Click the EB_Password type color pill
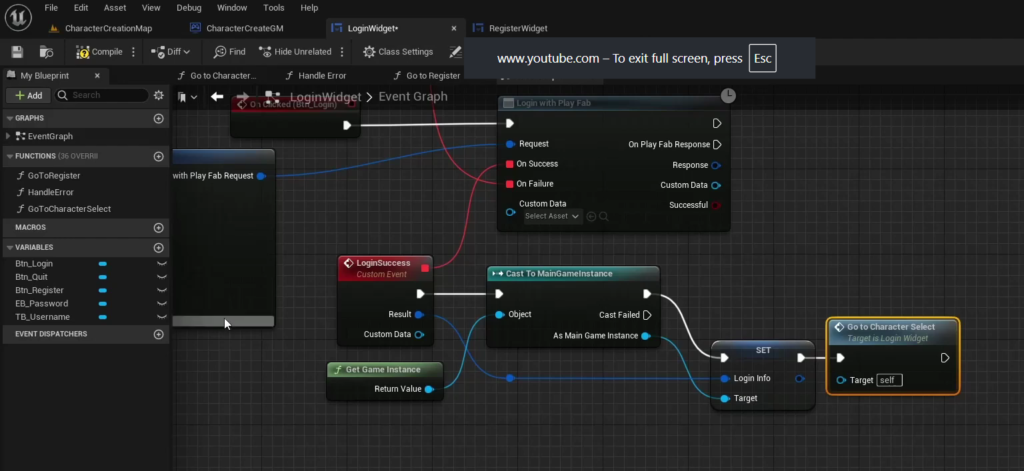Screen dimensions: 1024x471 103,304
